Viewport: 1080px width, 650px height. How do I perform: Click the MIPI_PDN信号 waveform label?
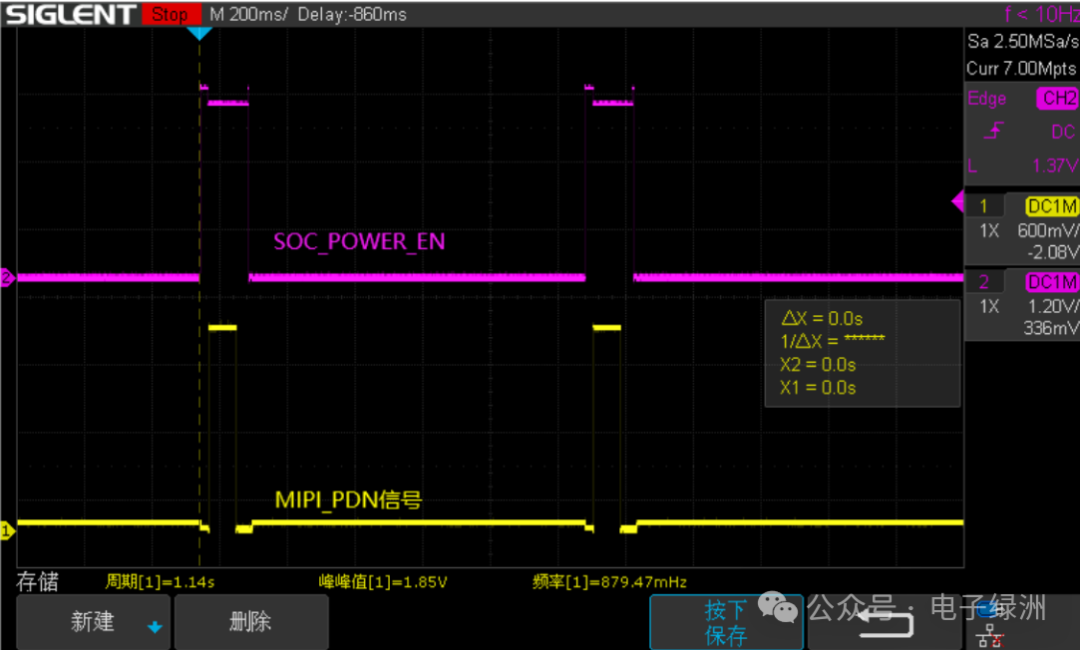[x=348, y=499]
